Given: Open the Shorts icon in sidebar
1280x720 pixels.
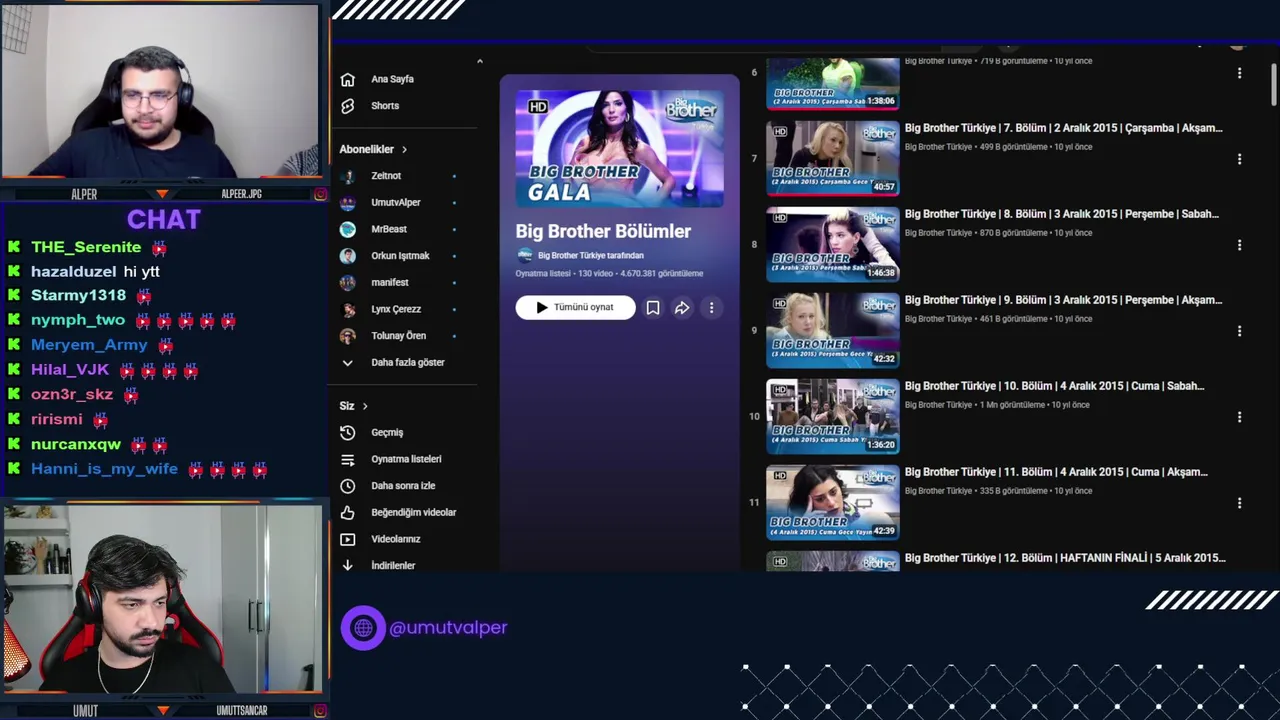Looking at the screenshot, I should [x=347, y=106].
